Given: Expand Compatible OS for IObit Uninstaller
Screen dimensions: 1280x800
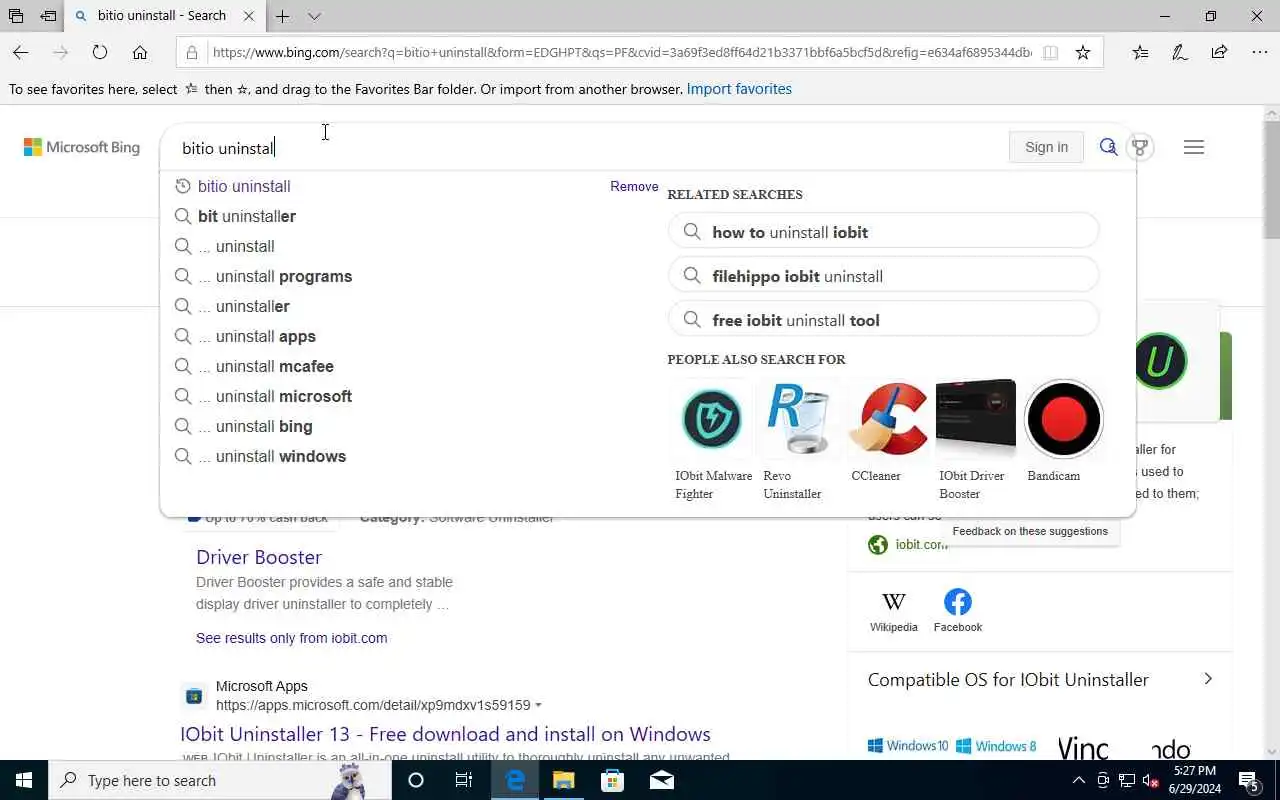Looking at the screenshot, I should coord(1208,679).
